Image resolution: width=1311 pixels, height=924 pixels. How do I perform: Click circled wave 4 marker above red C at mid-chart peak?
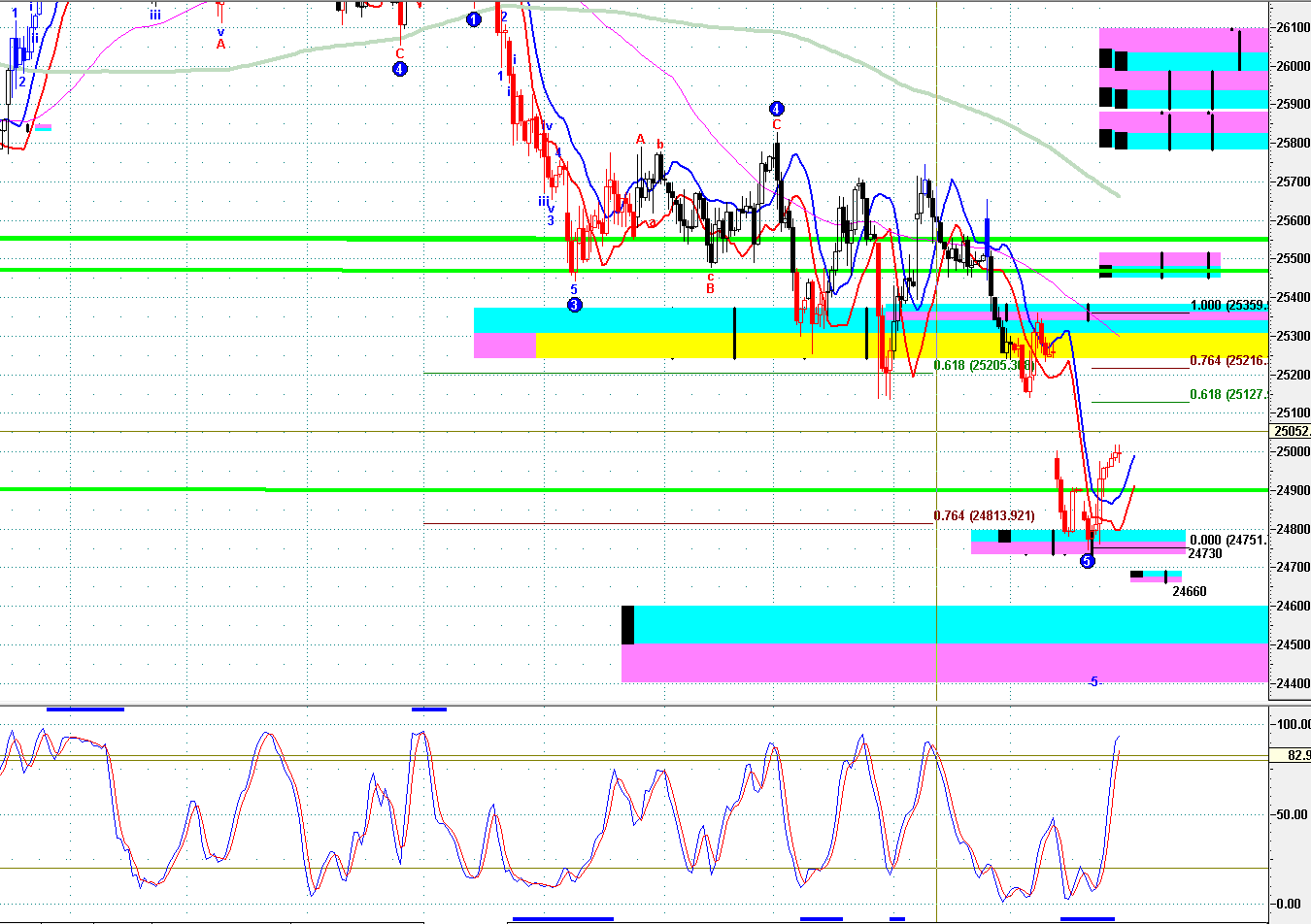776,109
